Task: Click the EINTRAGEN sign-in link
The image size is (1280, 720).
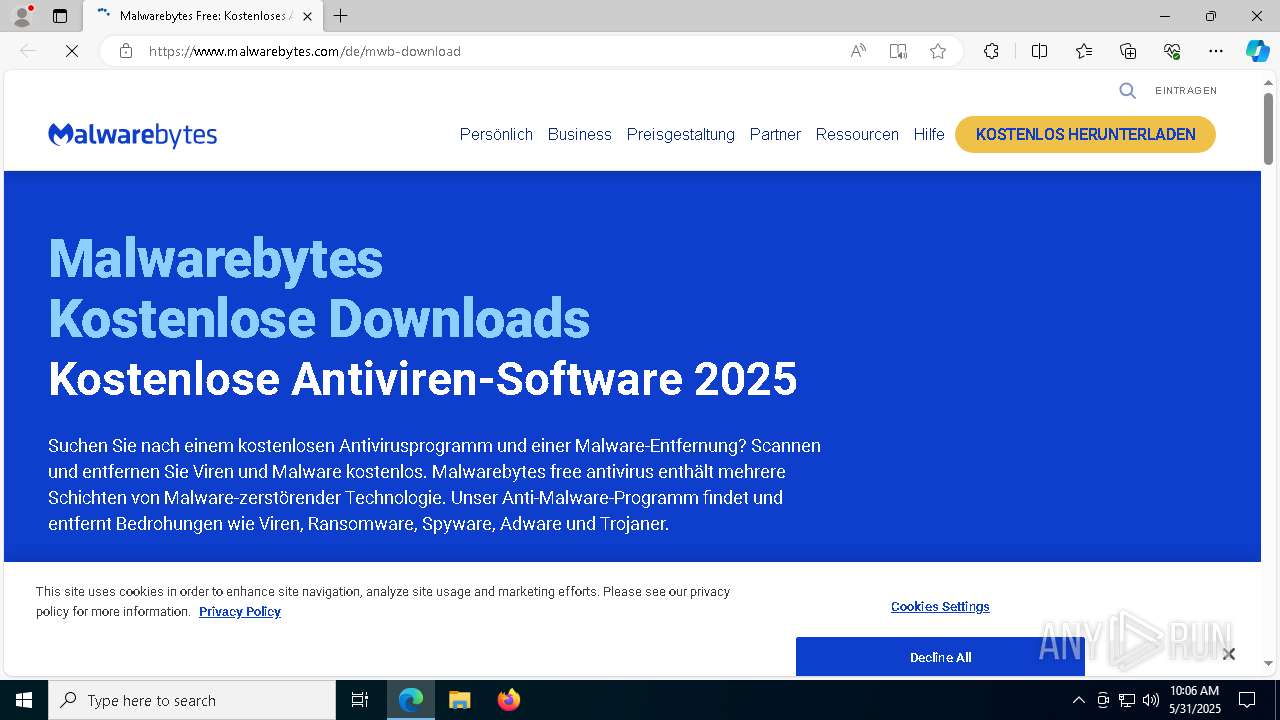Action: click(x=1186, y=91)
